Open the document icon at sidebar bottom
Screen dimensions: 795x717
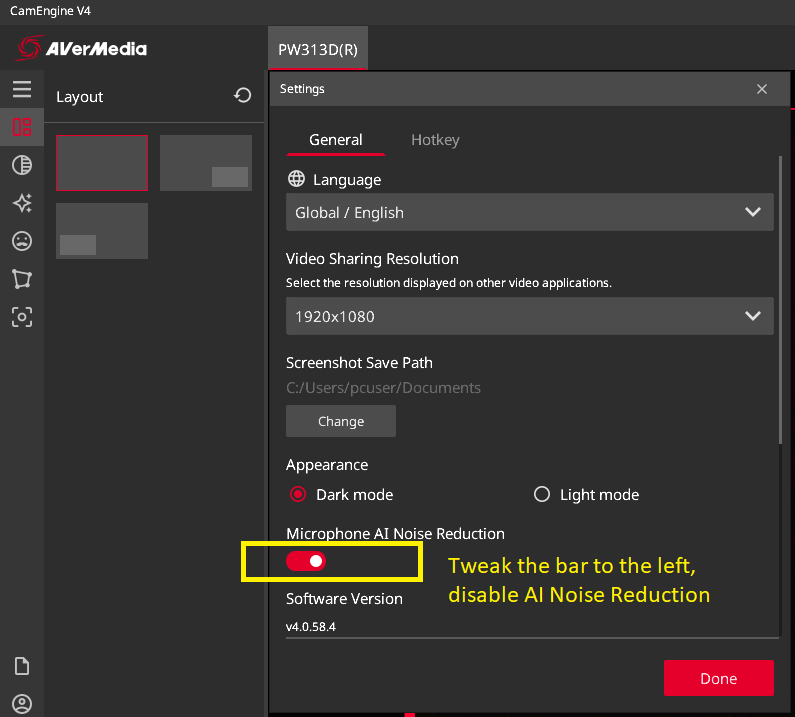pos(22,666)
